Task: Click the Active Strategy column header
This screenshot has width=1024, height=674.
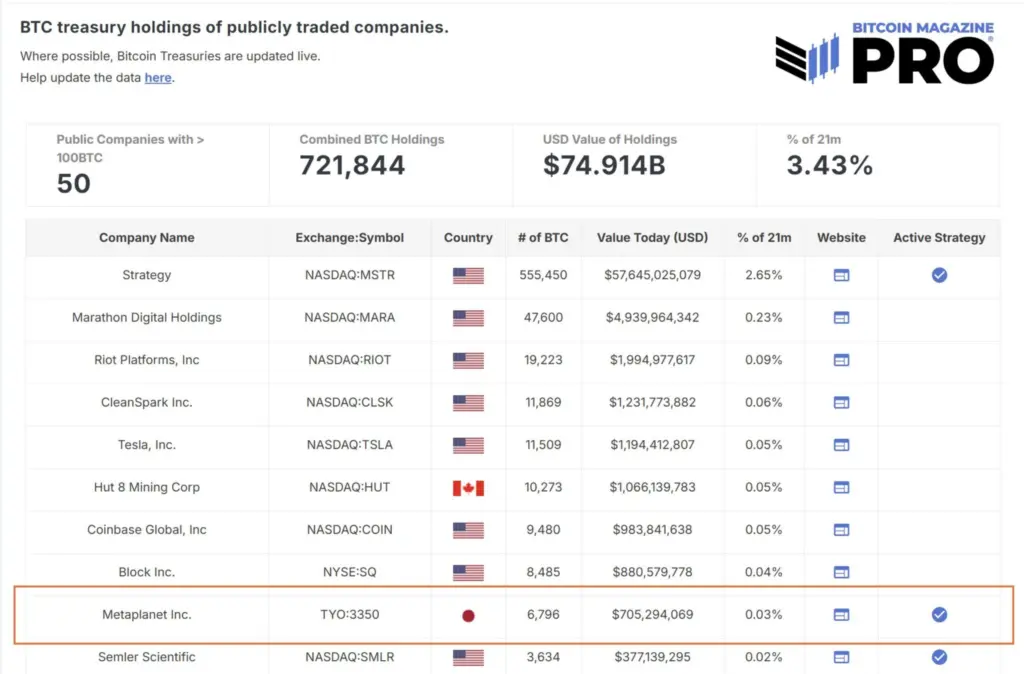Action: pos(939,238)
